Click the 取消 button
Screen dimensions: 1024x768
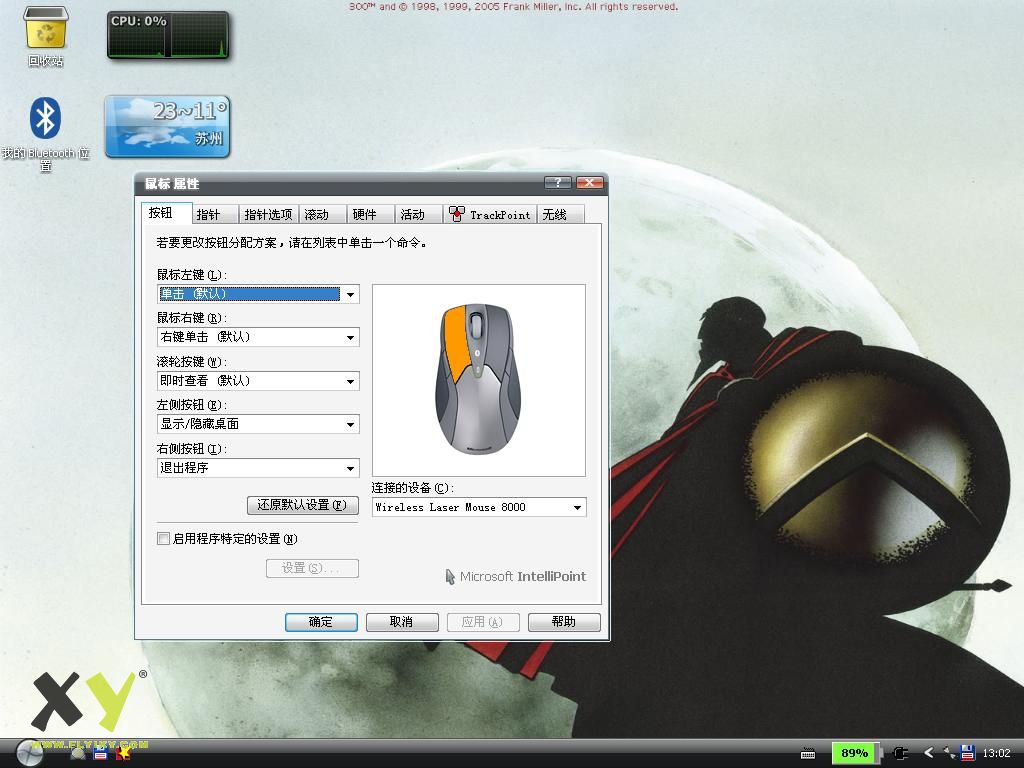point(402,622)
